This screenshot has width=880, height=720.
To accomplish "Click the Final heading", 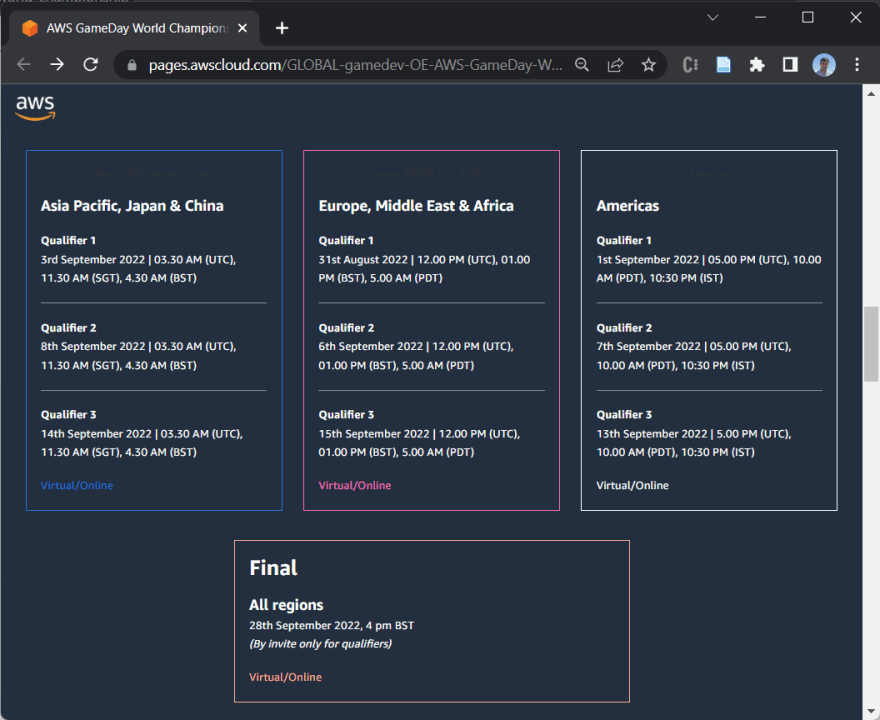I will pos(273,568).
